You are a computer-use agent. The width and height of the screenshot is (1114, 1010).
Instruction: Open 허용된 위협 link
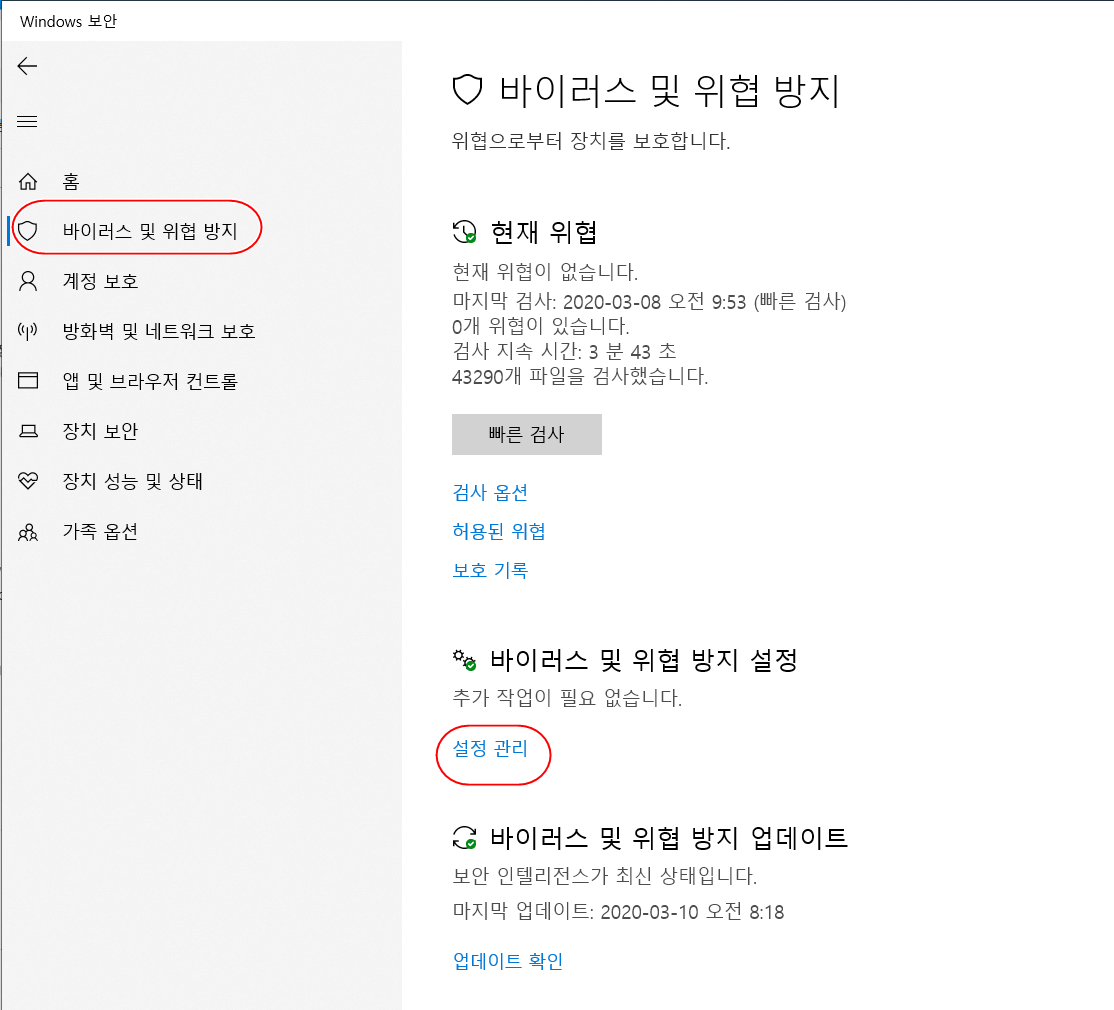499,531
